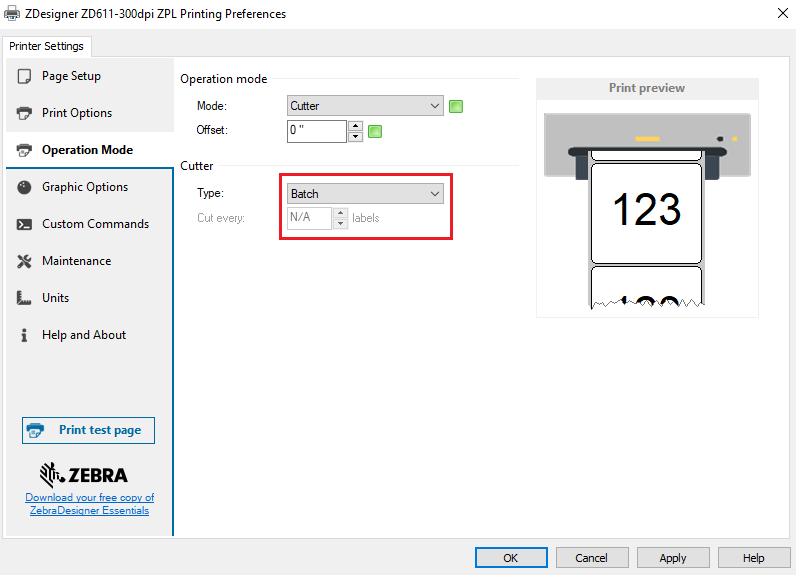796x575 pixels.
Task: Click the Zebra logo
Action: (83, 474)
